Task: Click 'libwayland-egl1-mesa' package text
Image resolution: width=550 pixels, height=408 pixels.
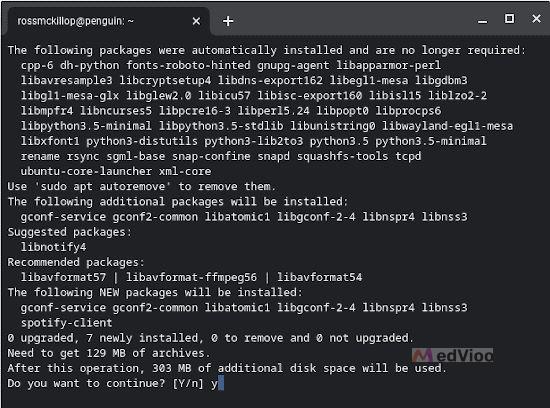Action: point(448,126)
